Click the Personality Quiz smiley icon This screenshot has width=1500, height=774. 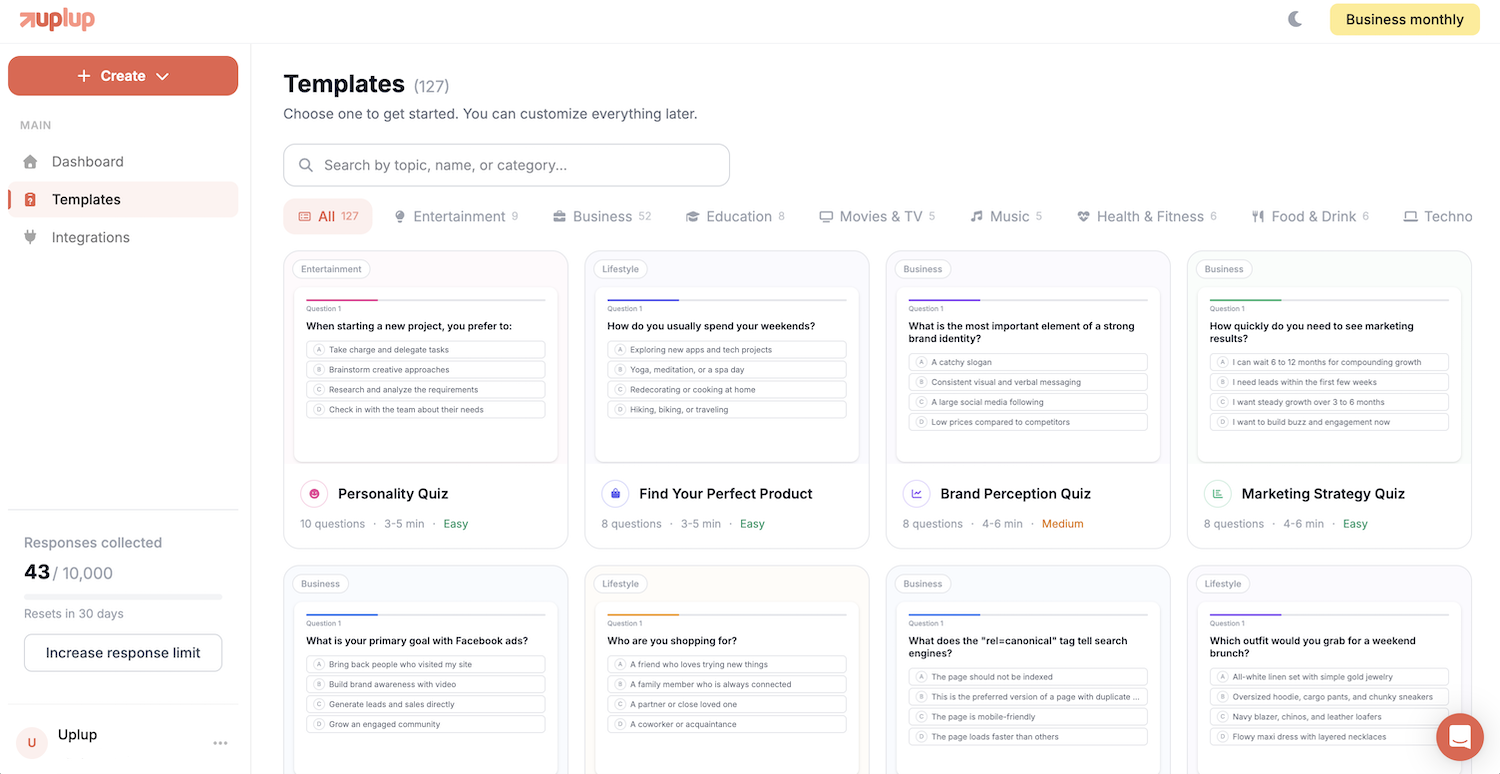click(314, 494)
